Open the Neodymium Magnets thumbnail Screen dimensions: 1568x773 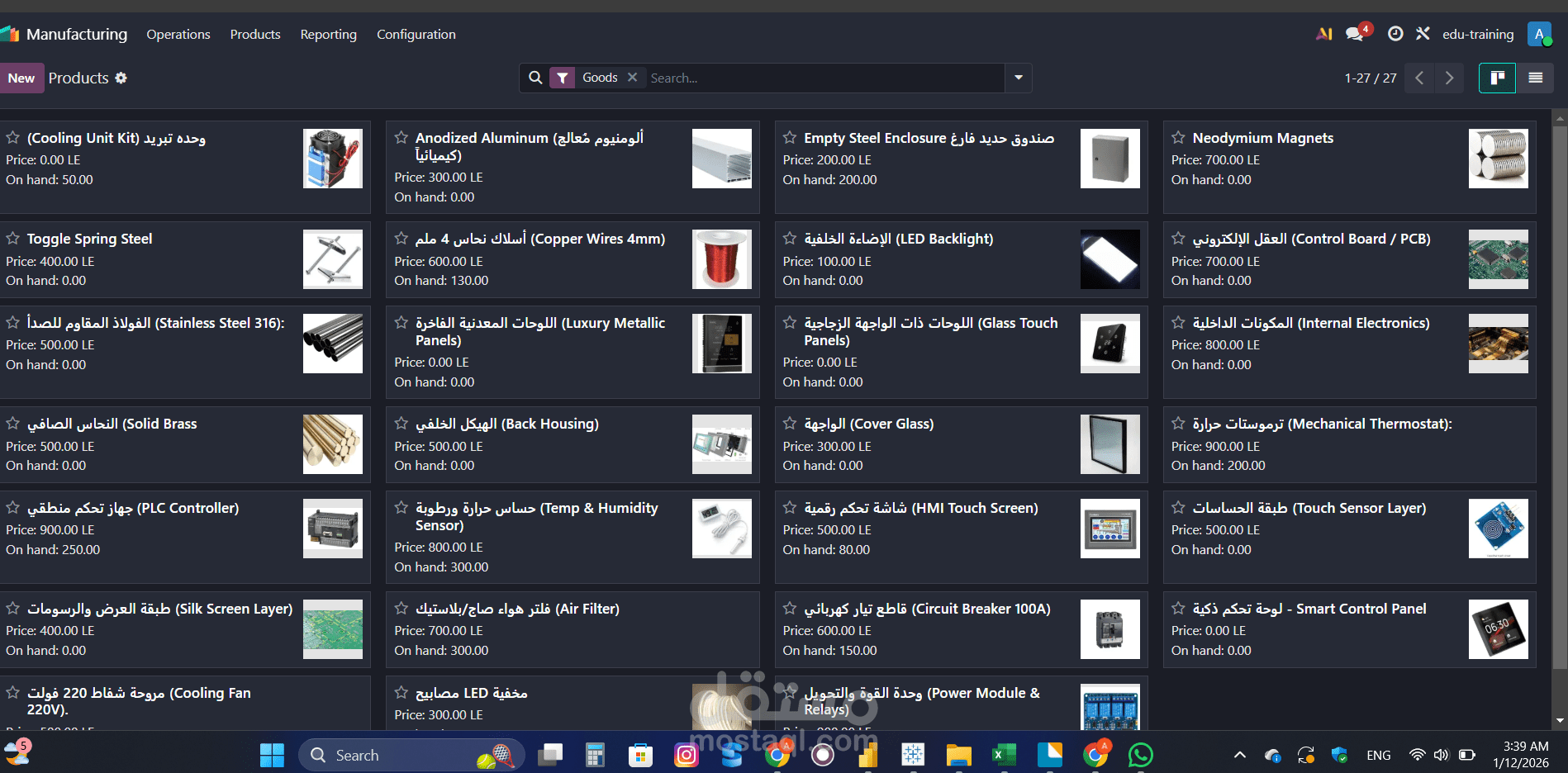[x=1498, y=159]
